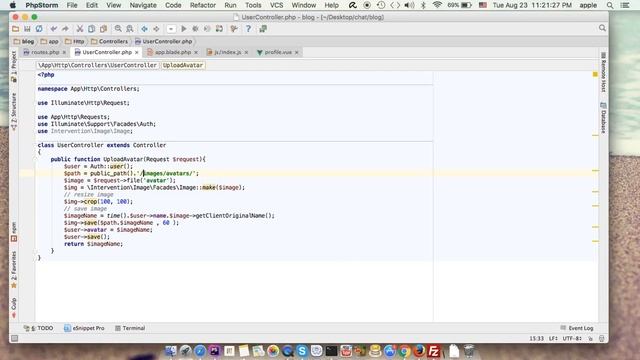
Task: Select the blog breadcrumb folder
Action: click(x=24, y=41)
